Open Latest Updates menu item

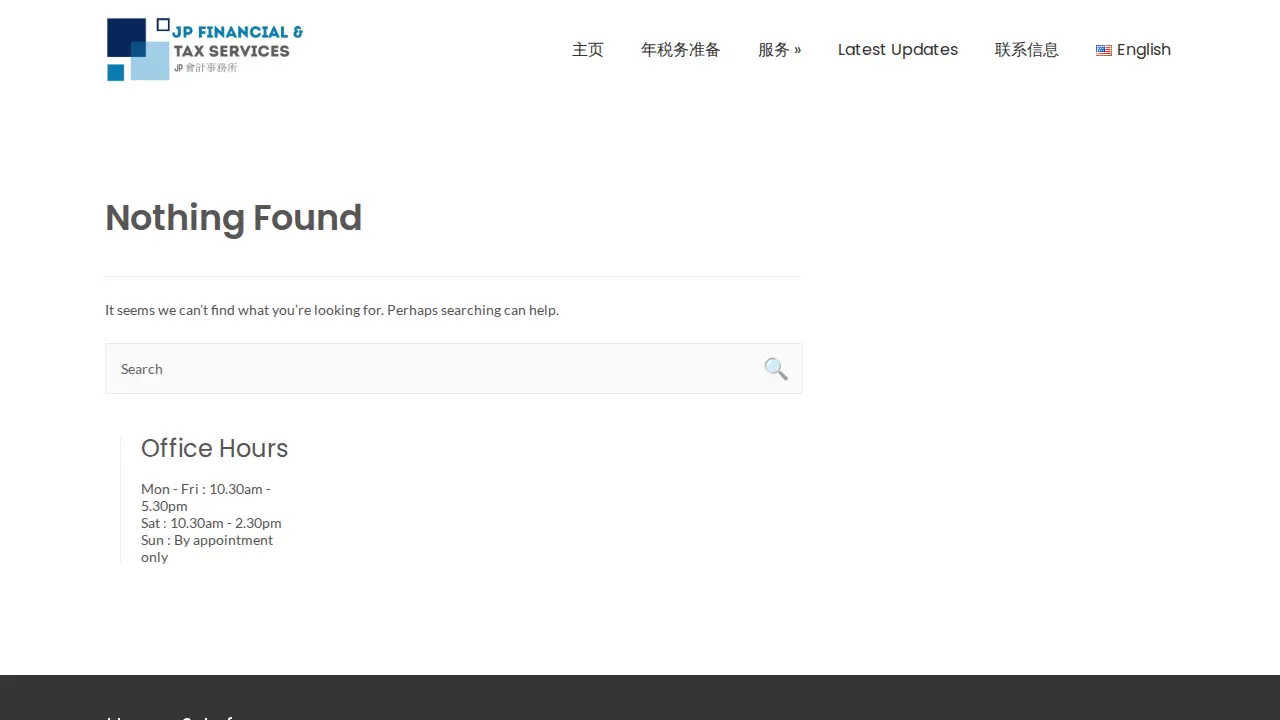[898, 50]
